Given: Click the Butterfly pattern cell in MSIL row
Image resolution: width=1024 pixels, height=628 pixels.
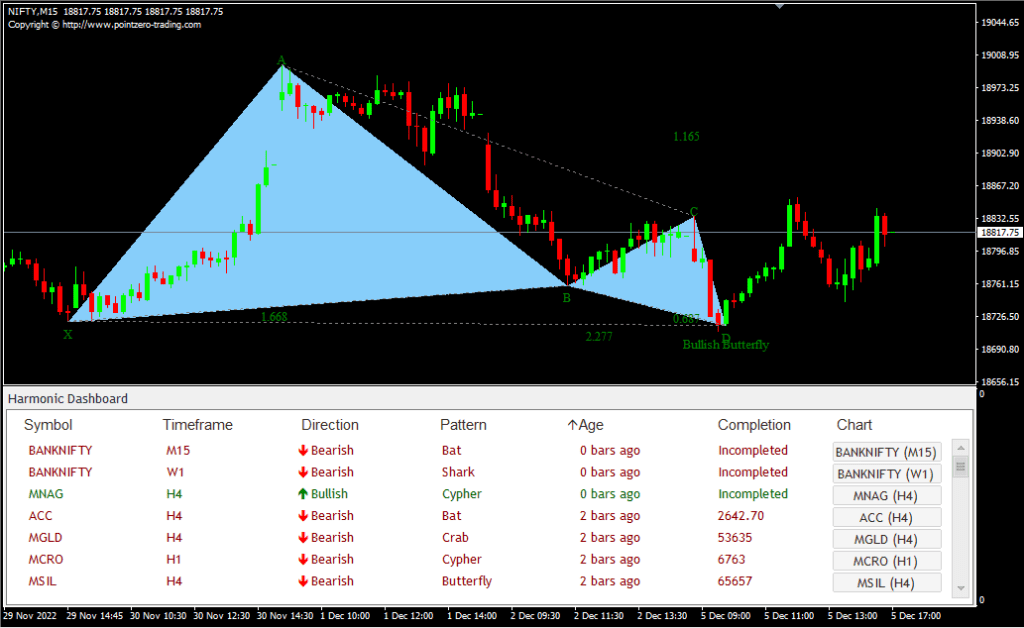Looking at the screenshot, I should click(x=467, y=581).
